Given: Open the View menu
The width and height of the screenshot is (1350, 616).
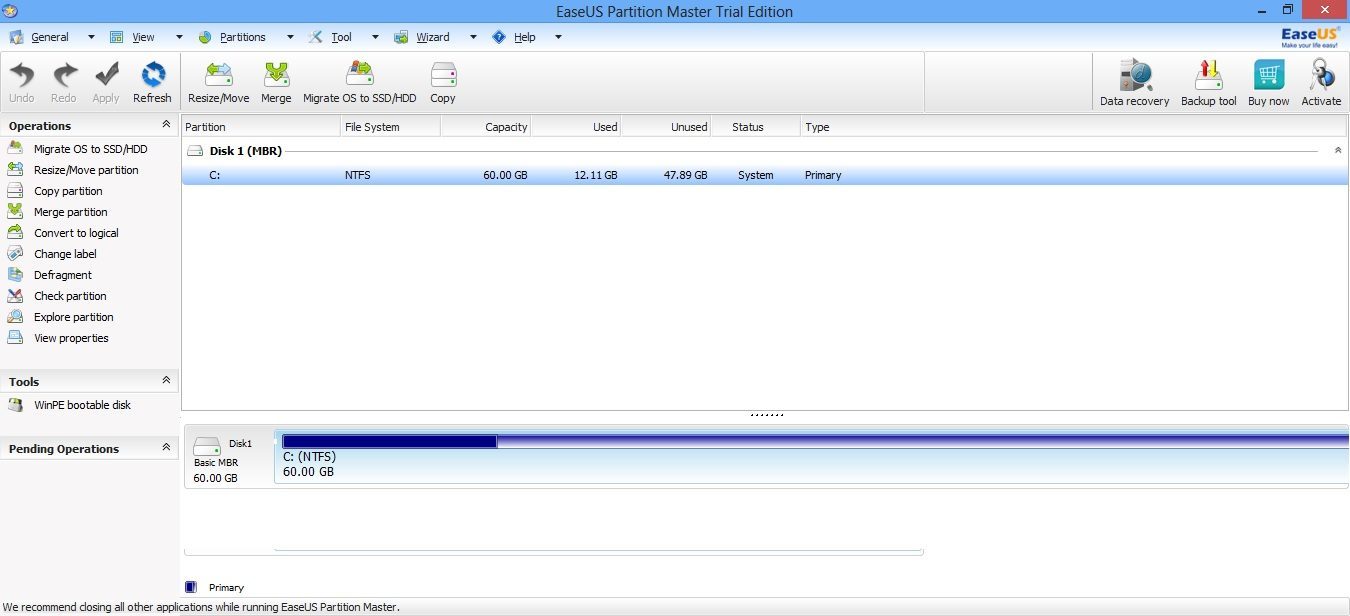Looking at the screenshot, I should (x=144, y=37).
